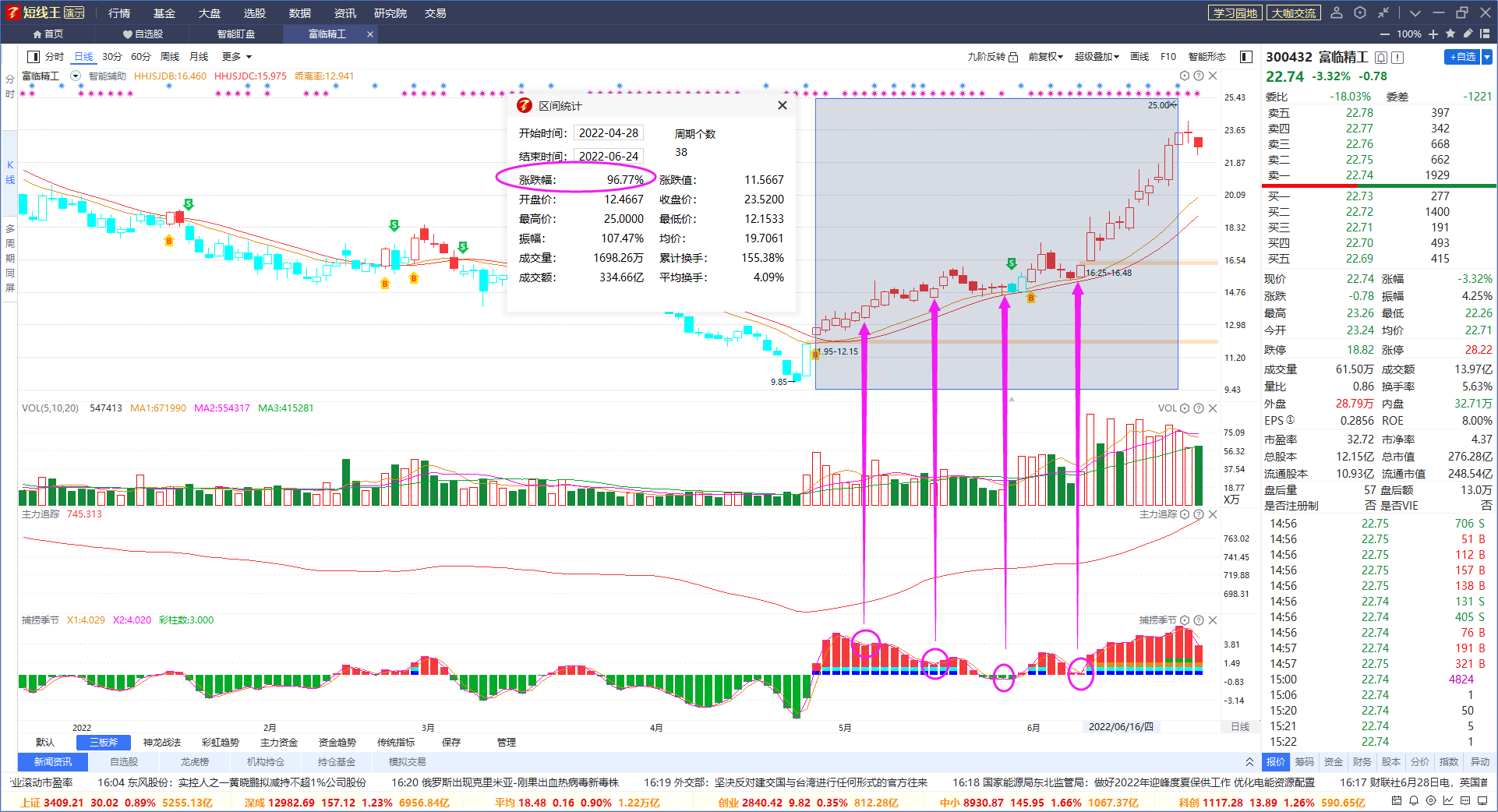Image resolution: width=1498 pixels, height=812 pixels.
Task: Toggle left panel layout icon beside 分时
Action: [x=34, y=57]
